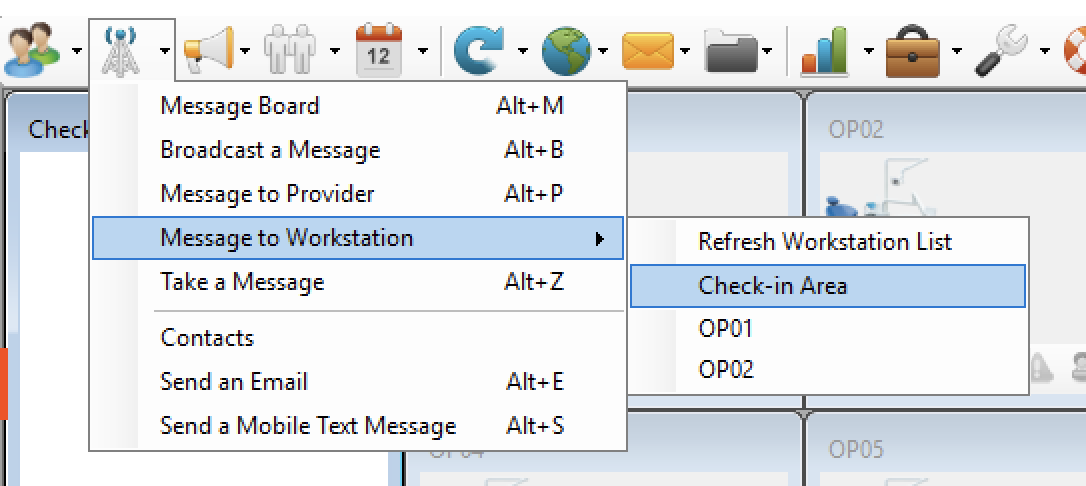
Task: Choose Broadcast a Message menu entry
Action: [x=270, y=150]
